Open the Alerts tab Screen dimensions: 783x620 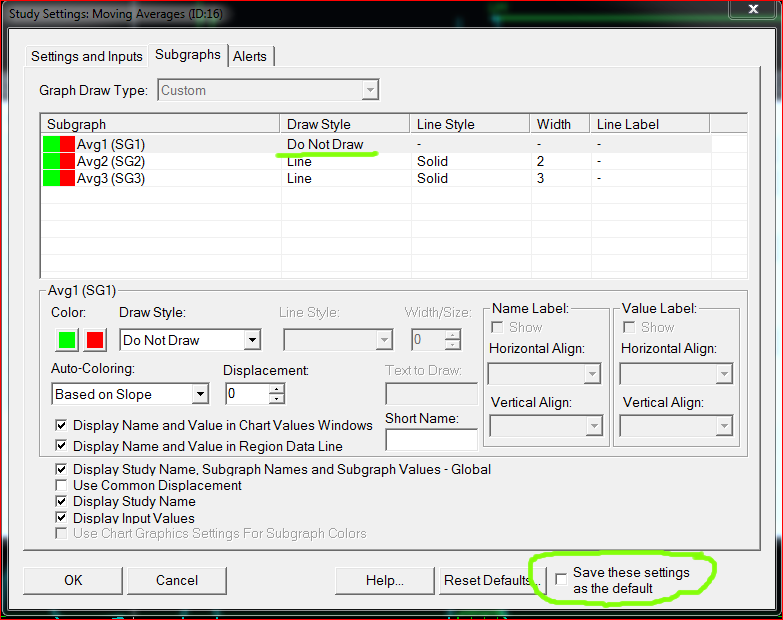(x=250, y=56)
